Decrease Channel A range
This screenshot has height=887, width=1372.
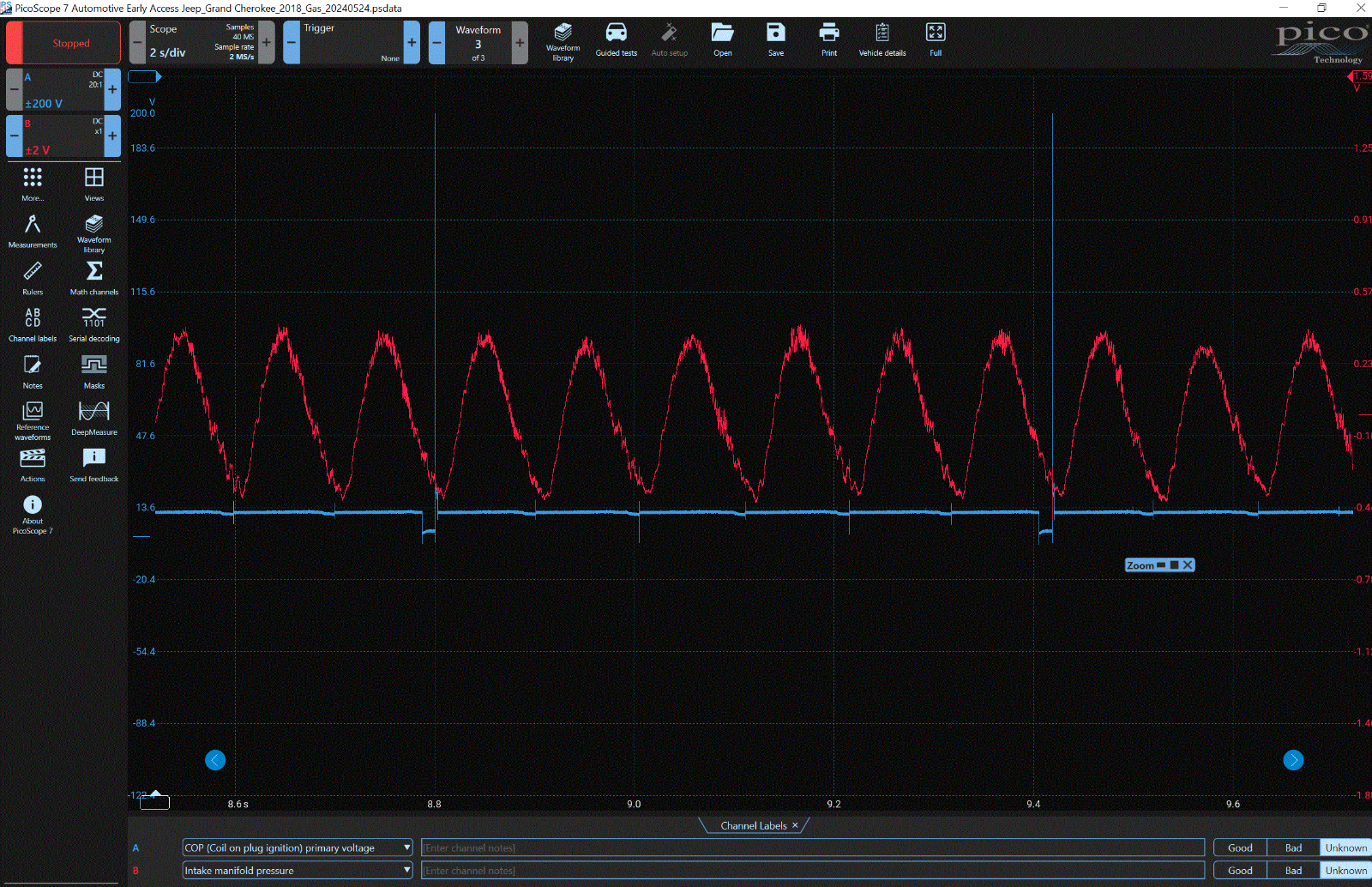pos(15,89)
